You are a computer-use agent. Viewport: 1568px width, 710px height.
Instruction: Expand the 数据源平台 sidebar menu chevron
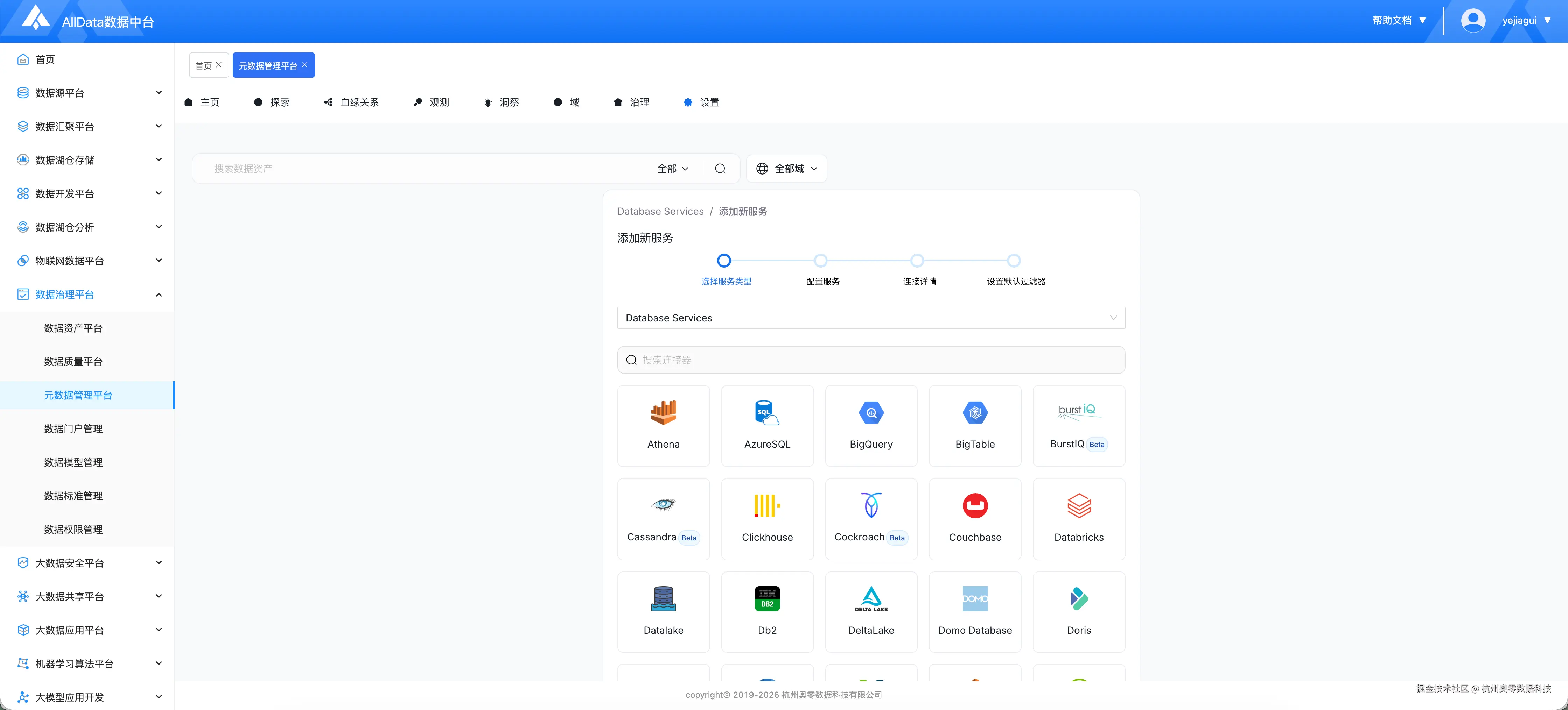point(159,92)
